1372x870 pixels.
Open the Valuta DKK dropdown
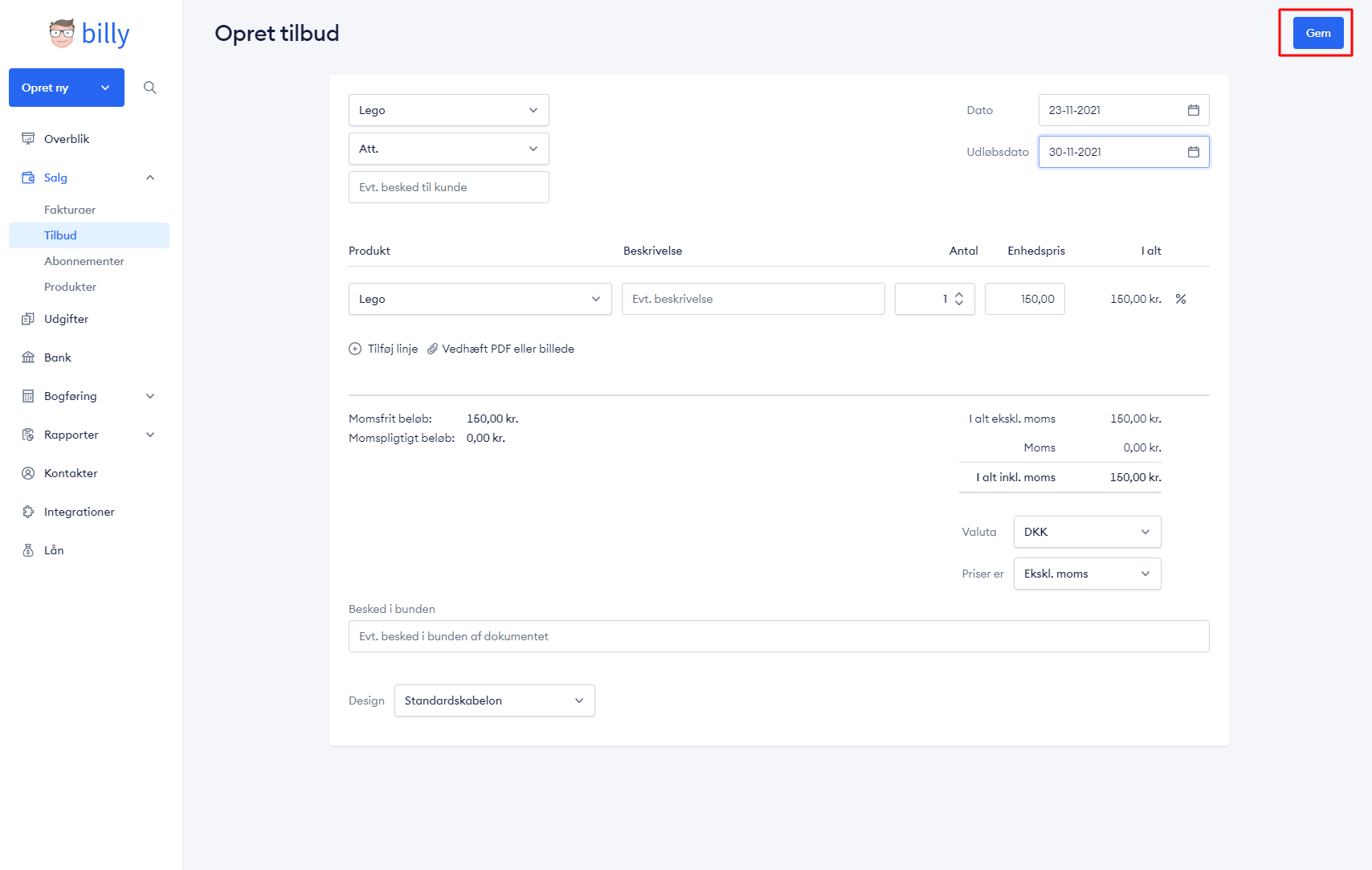pos(1088,532)
